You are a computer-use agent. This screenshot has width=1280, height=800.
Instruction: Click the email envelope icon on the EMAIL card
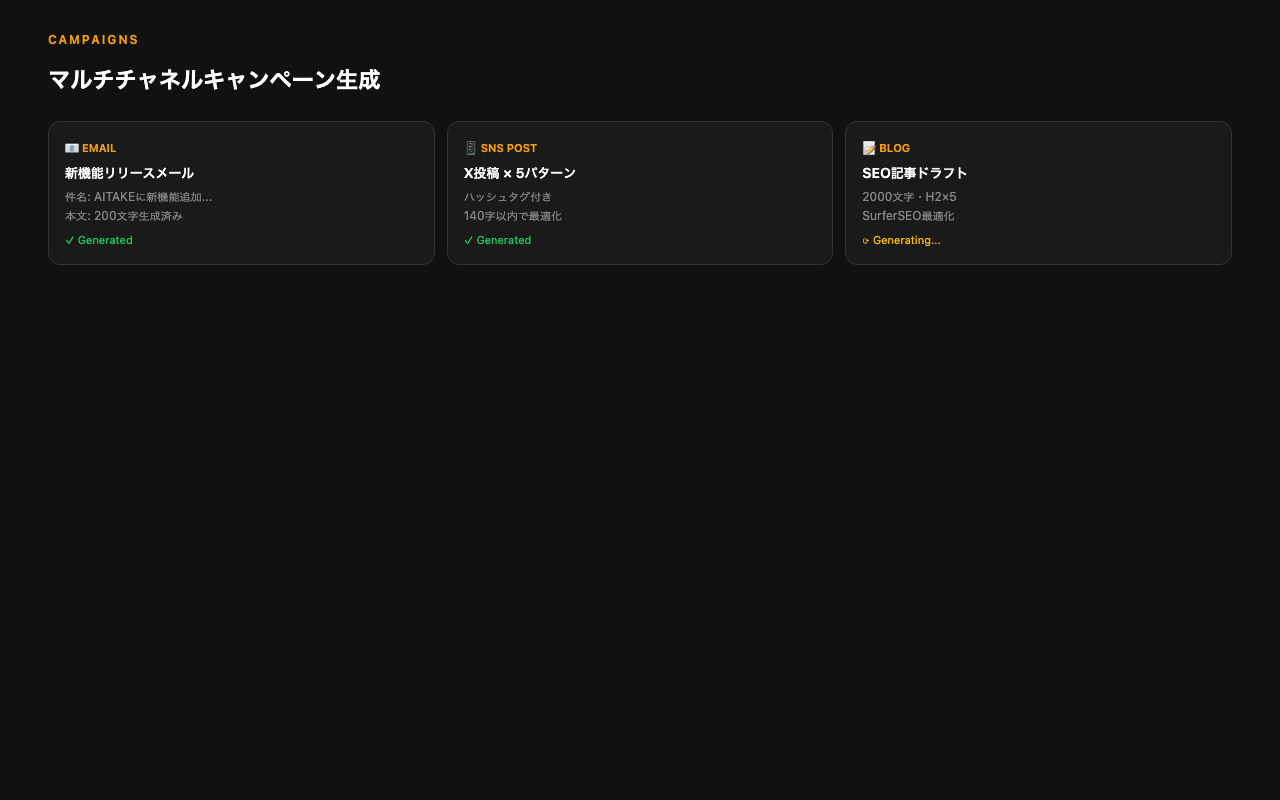point(71,147)
